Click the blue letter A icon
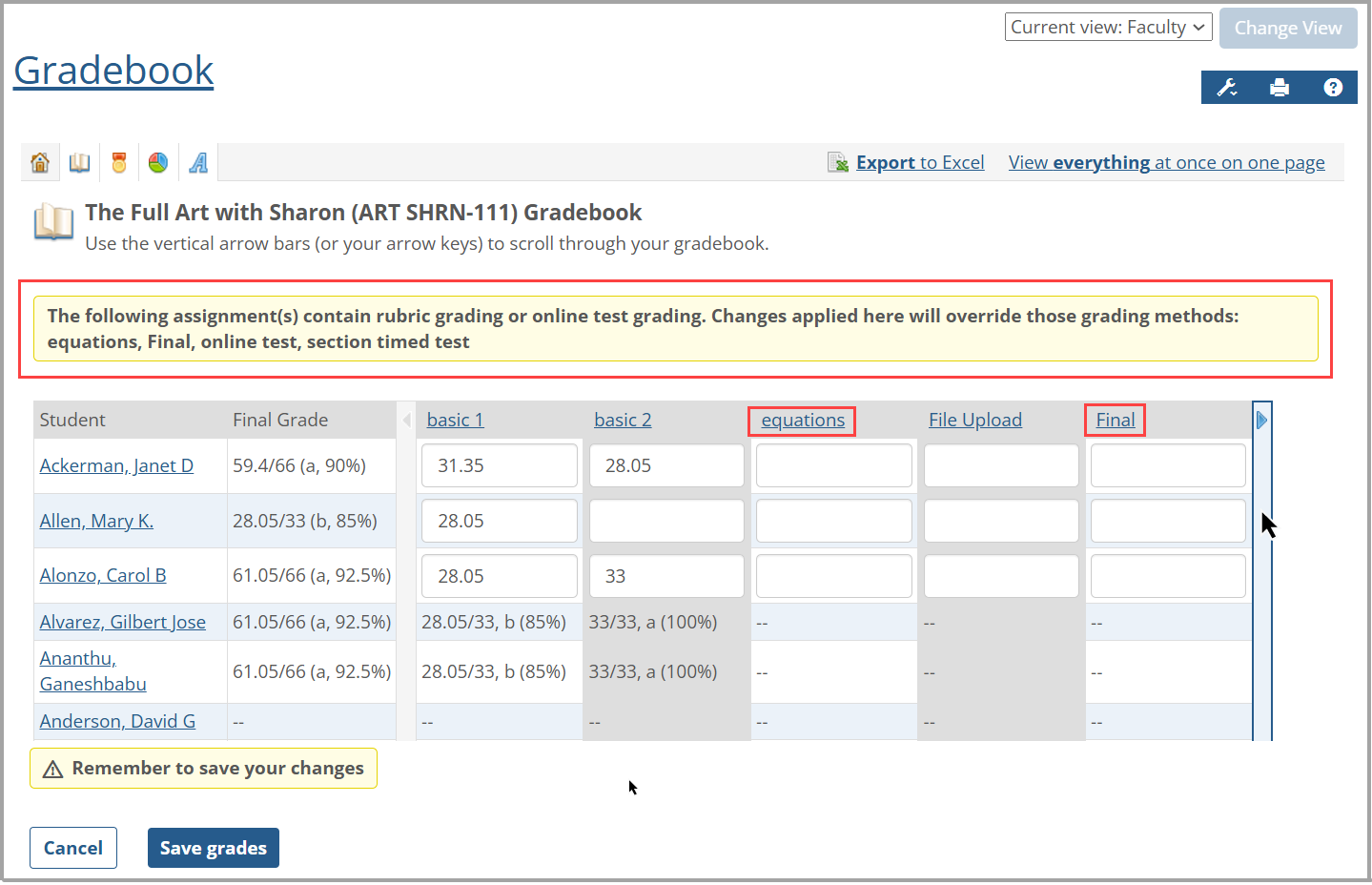The width and height of the screenshot is (1372, 885). (196, 161)
